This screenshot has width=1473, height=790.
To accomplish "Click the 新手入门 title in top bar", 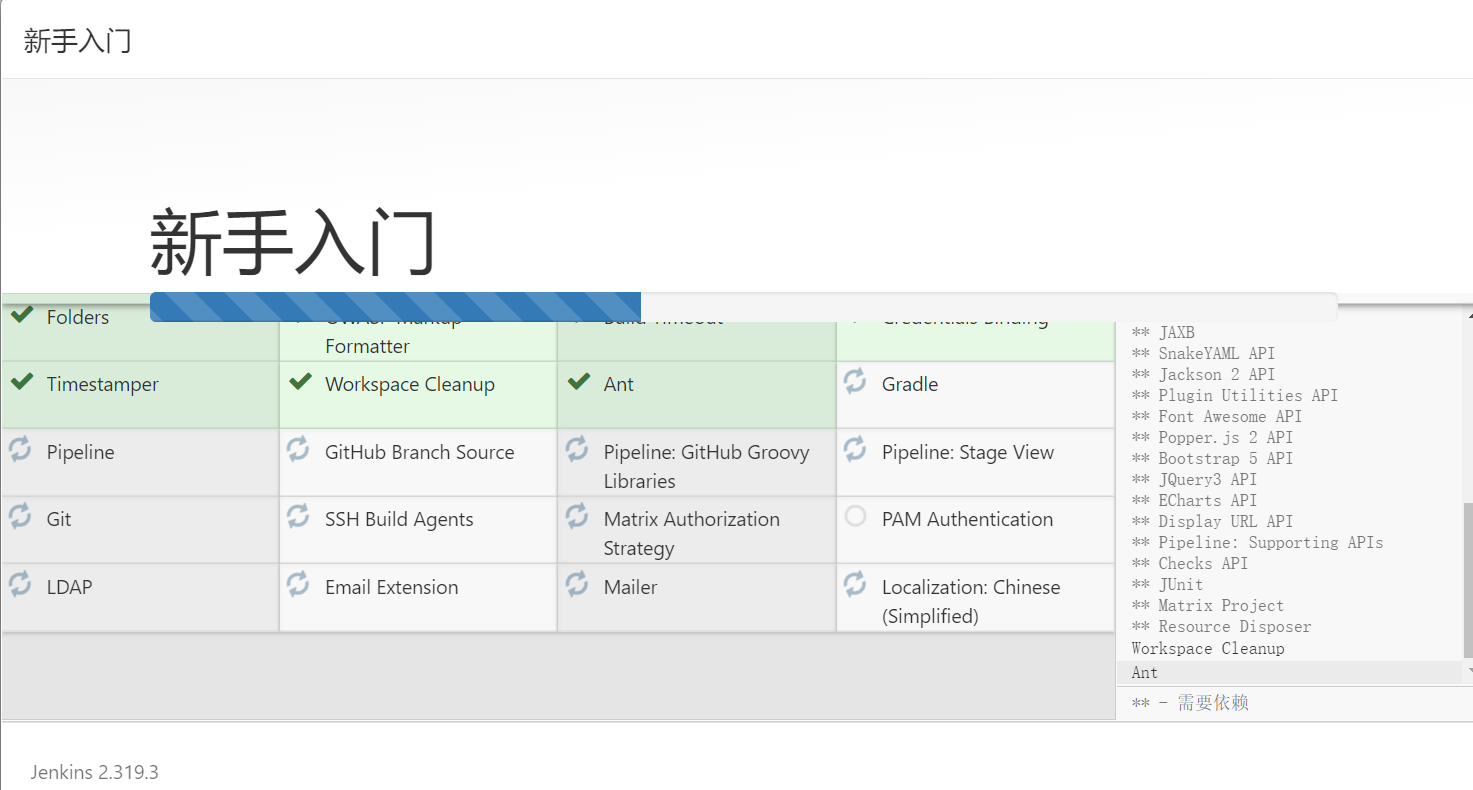I will [78, 41].
